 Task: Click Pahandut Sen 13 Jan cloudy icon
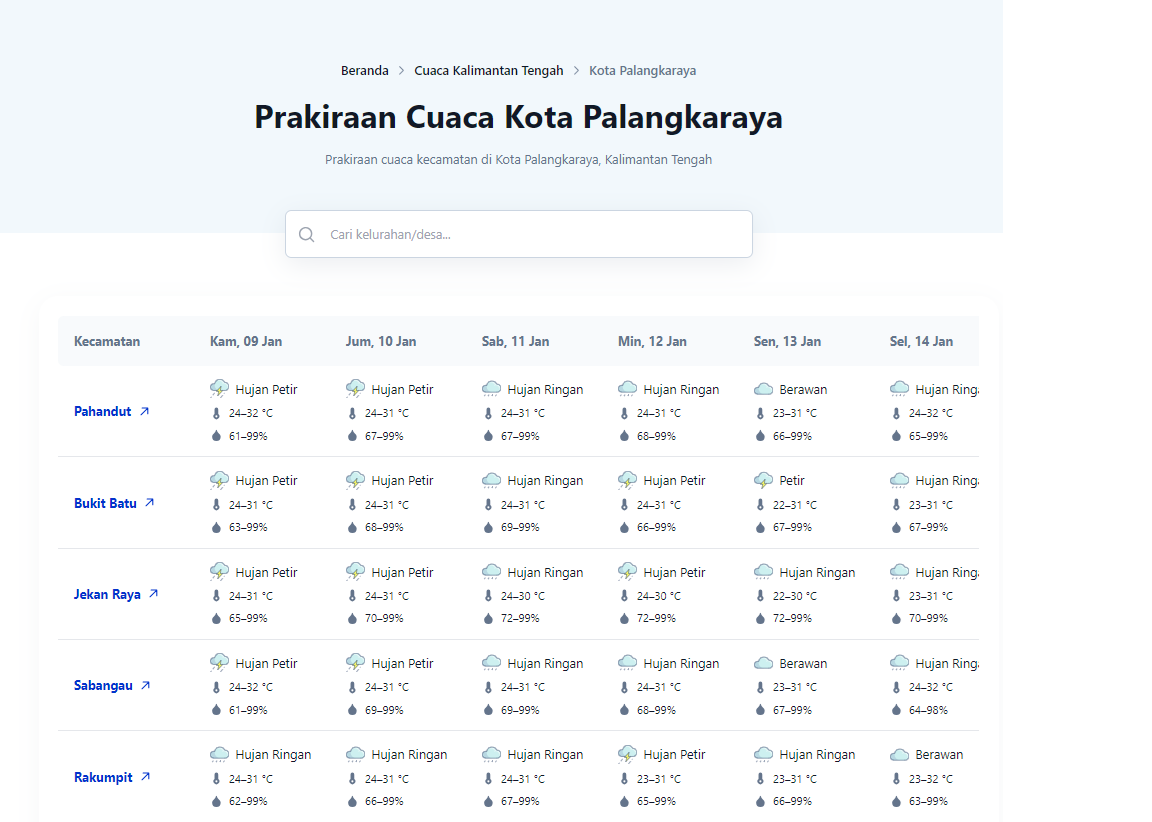763,389
